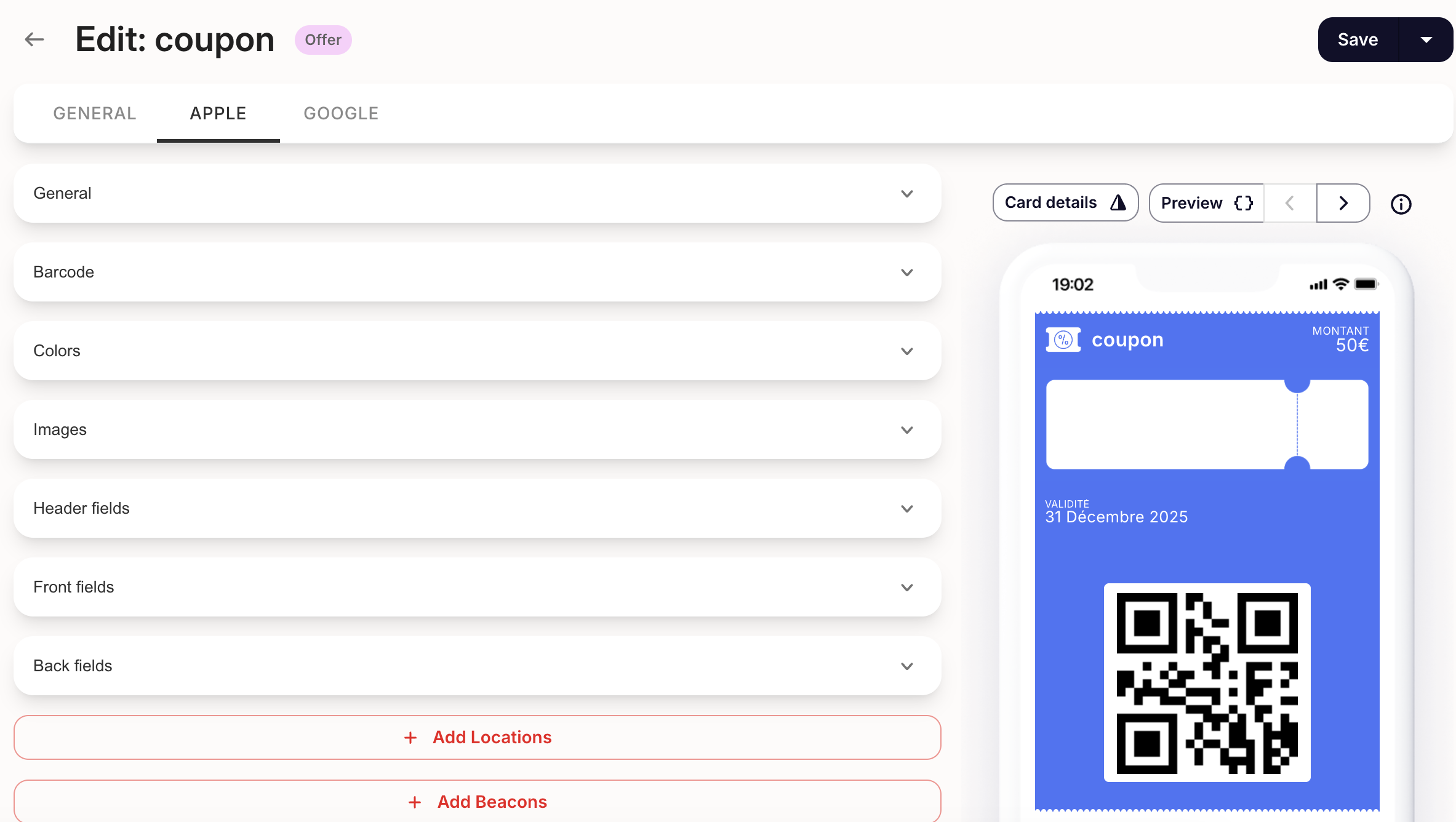This screenshot has height=822, width=1456.
Task: Go to the next preview page arrow
Action: point(1343,203)
